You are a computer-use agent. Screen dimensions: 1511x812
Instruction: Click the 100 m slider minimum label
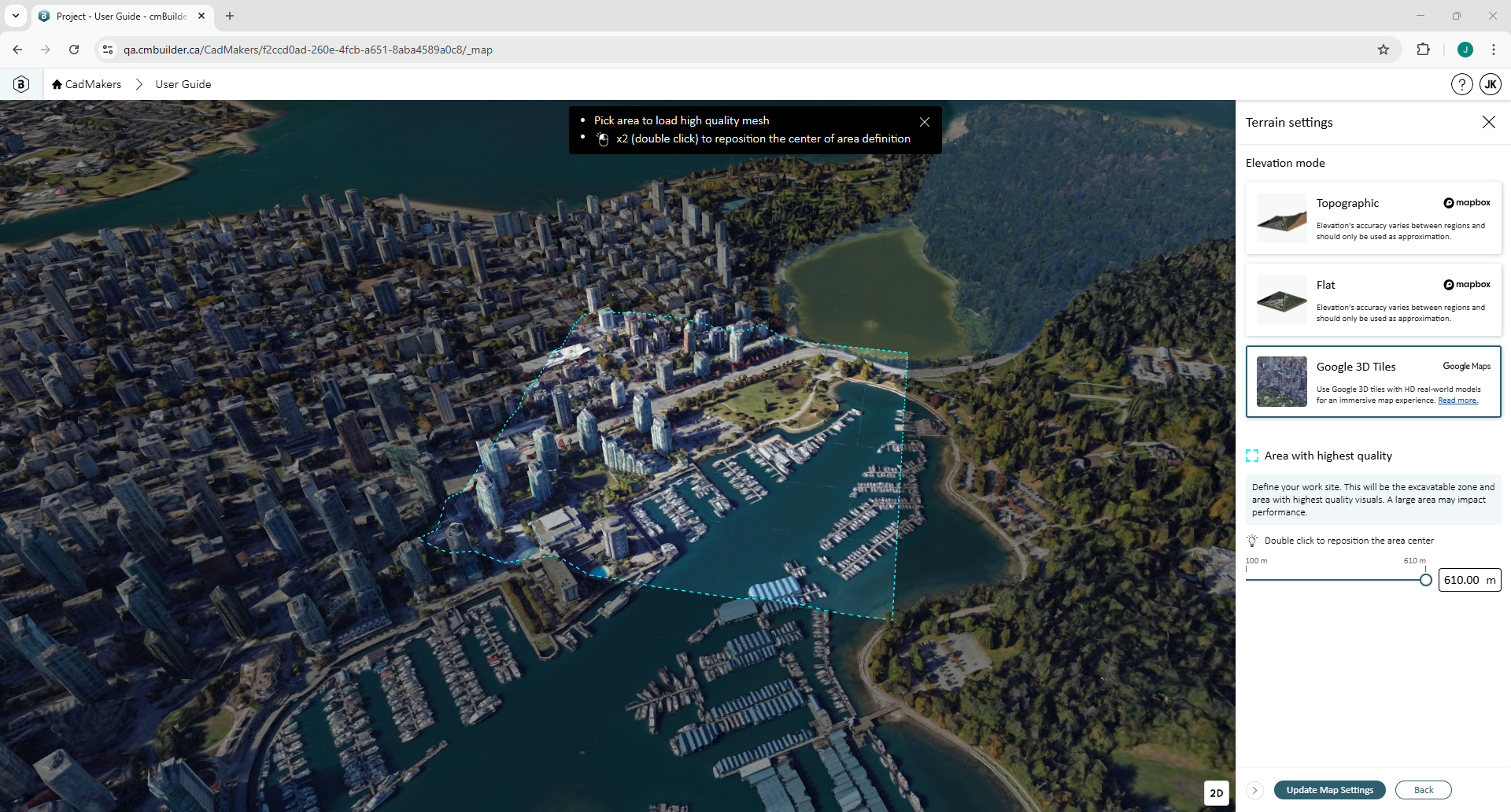pos(1256,561)
